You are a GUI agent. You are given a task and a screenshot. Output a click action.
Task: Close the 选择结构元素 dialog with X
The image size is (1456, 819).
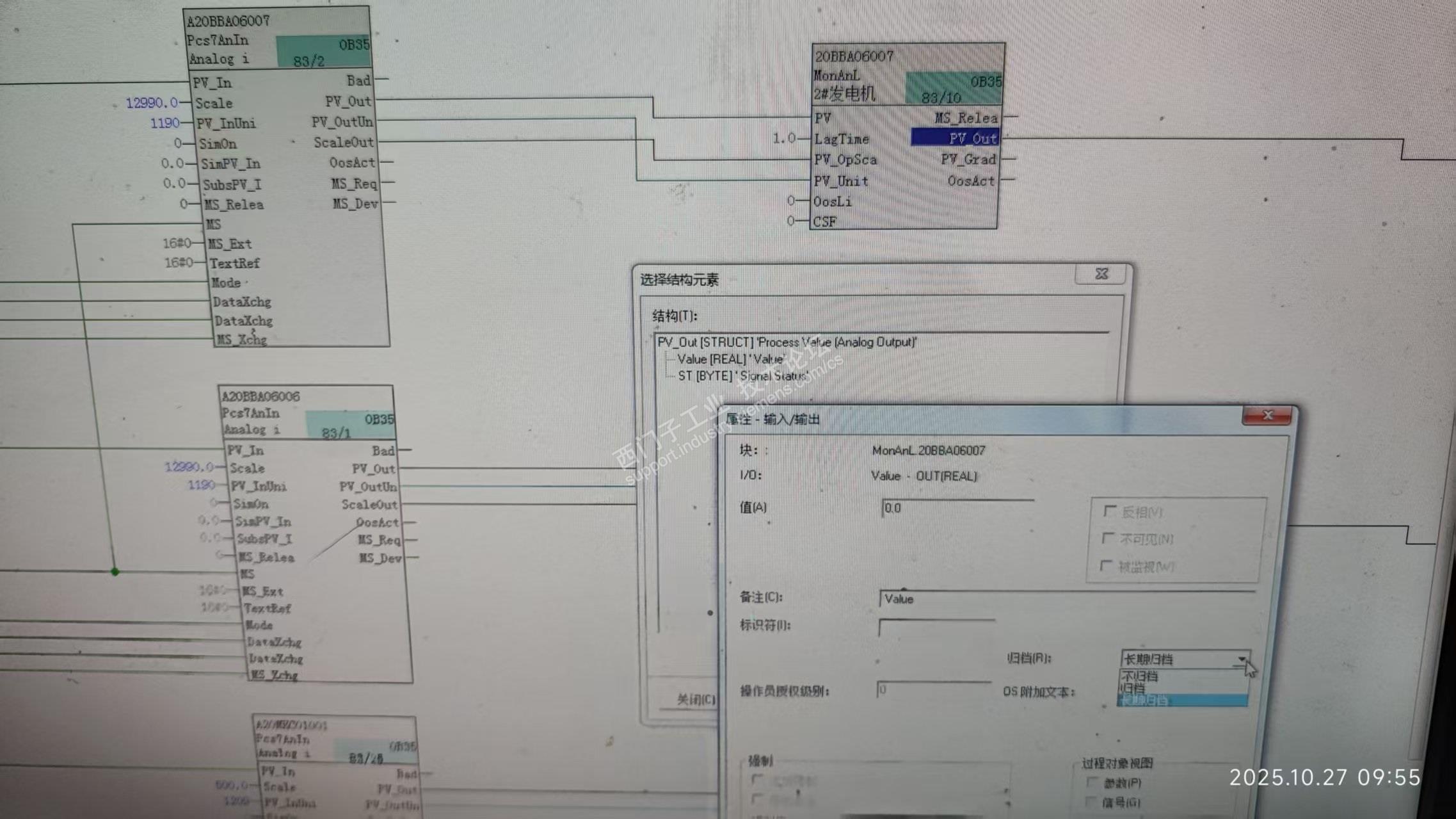point(1101,274)
